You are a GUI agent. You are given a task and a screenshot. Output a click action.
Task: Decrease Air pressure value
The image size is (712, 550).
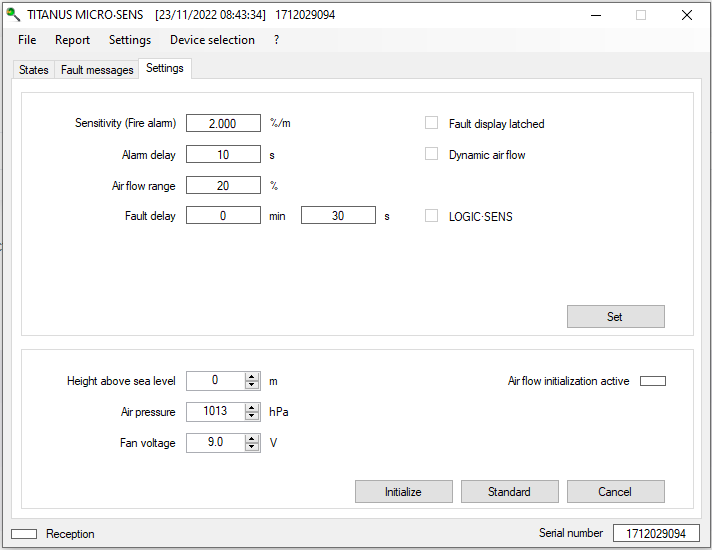pos(252,416)
